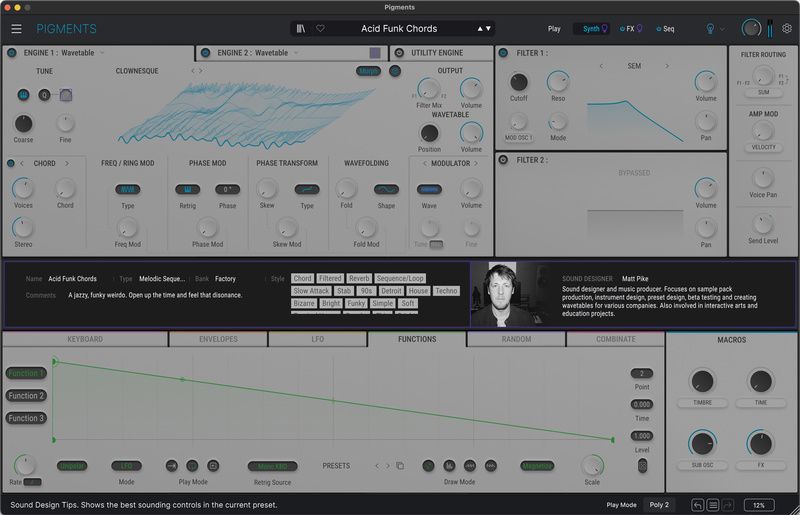800x515 pixels.
Task: Toggle the Seq power icon in header
Action: tap(659, 29)
